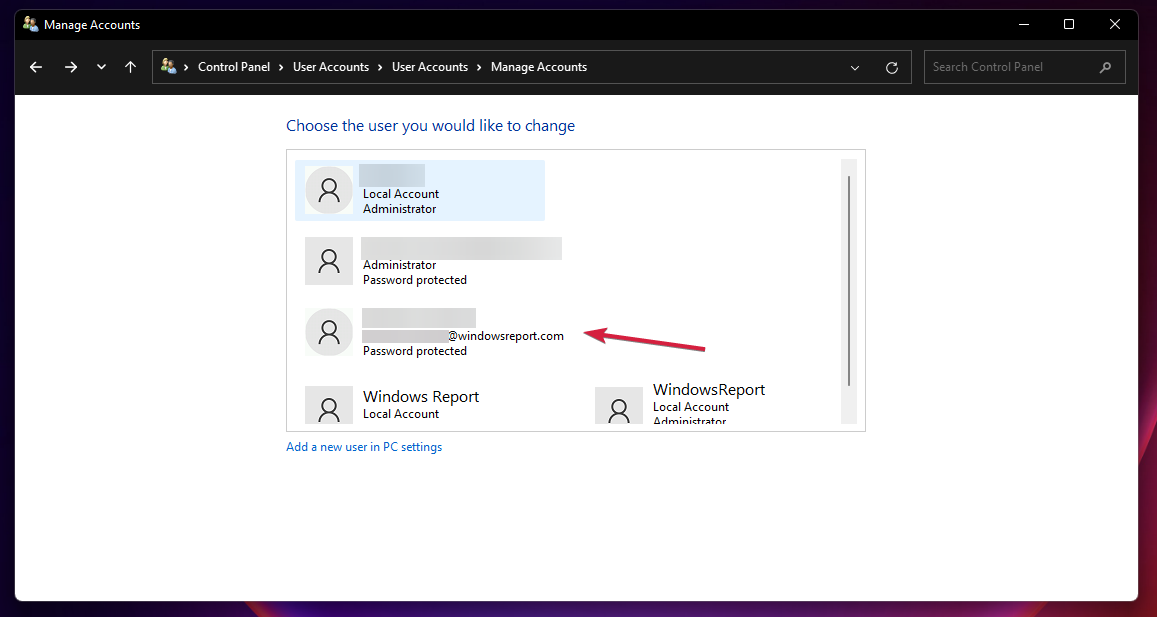Close the Manage Accounts window
The width and height of the screenshot is (1157, 617).
pyautogui.click(x=1115, y=24)
